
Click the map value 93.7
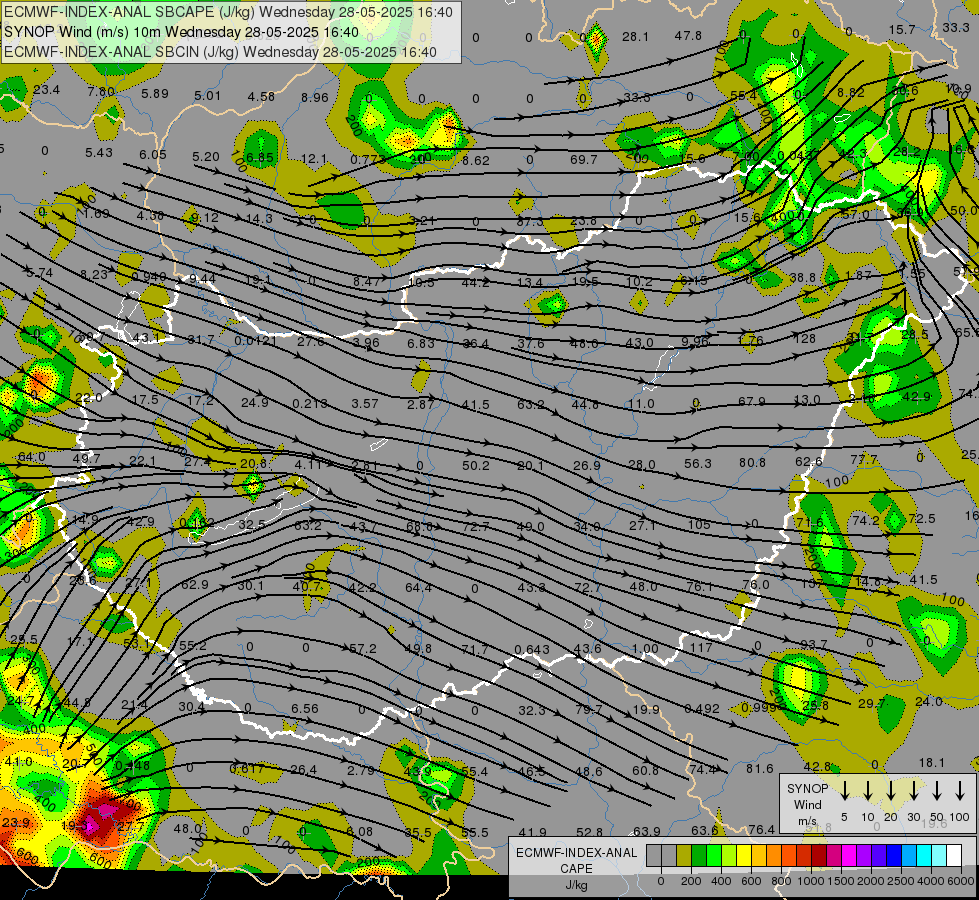[x=814, y=644]
